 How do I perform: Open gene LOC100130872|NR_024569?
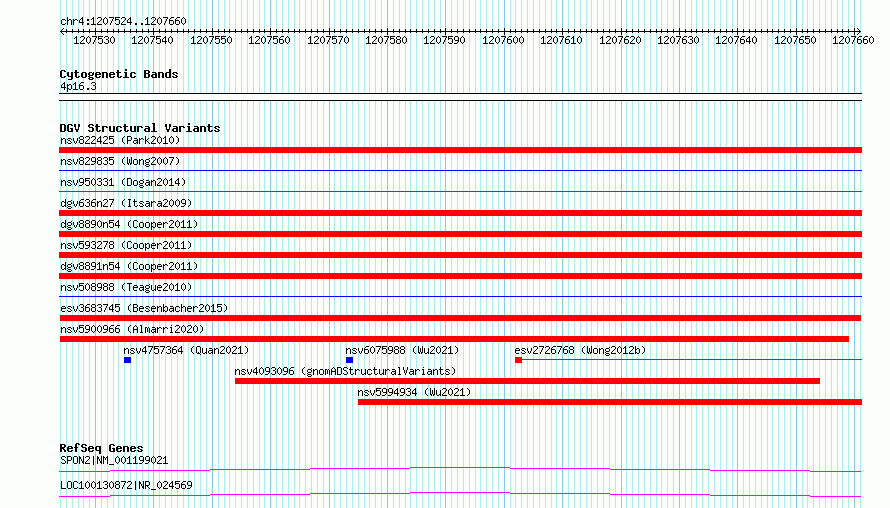(x=126, y=485)
